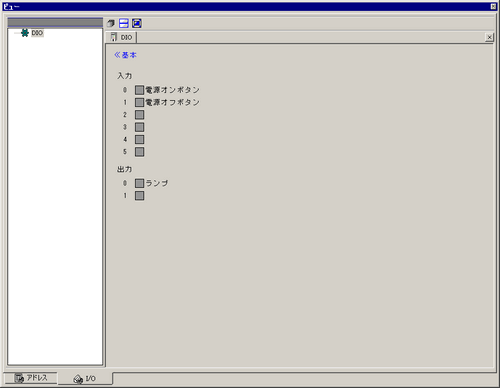Image resolution: width=500 pixels, height=388 pixels.
Task: Close the DIO tab panel
Action: 489,37
